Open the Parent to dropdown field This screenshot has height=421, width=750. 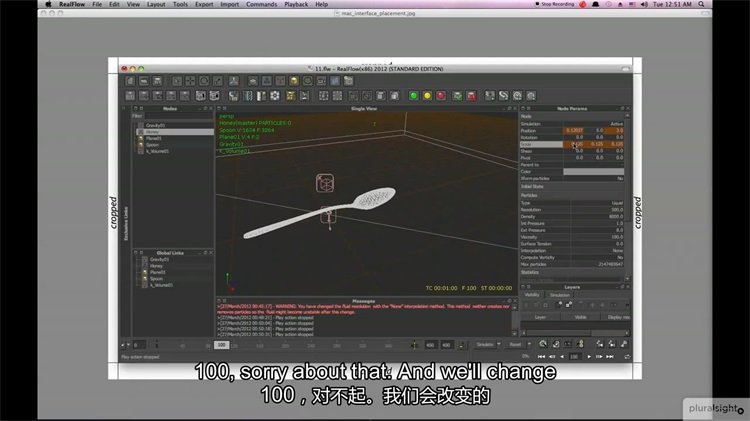click(594, 165)
